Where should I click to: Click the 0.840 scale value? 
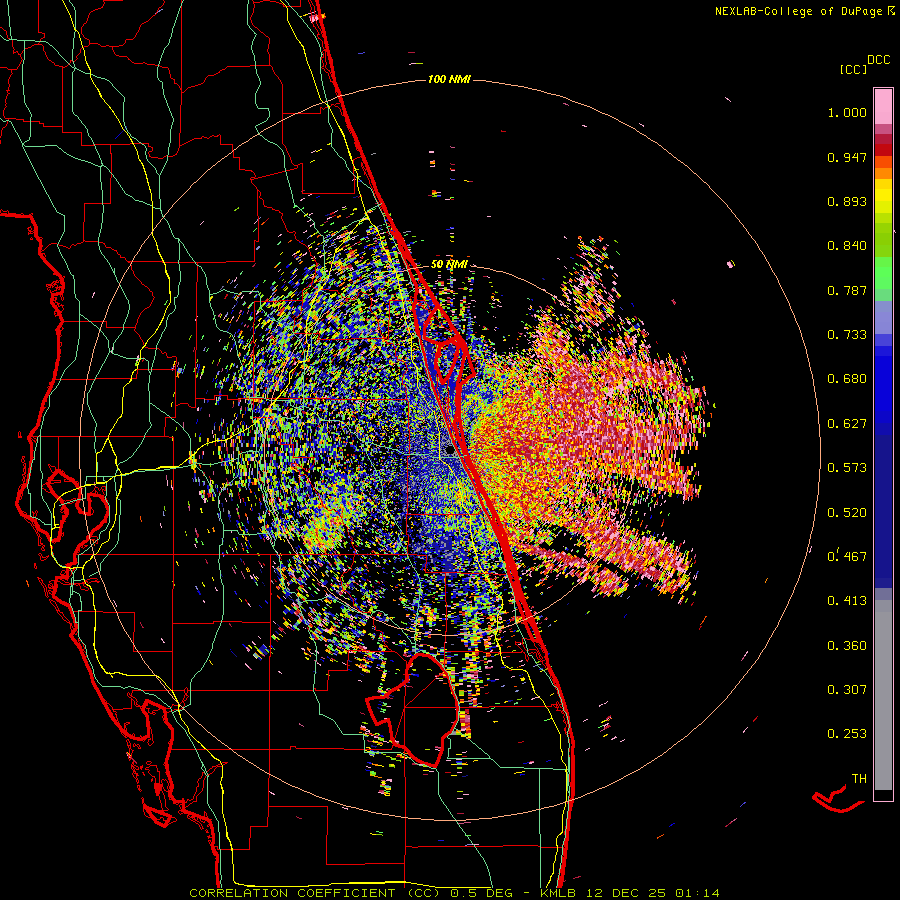point(847,246)
